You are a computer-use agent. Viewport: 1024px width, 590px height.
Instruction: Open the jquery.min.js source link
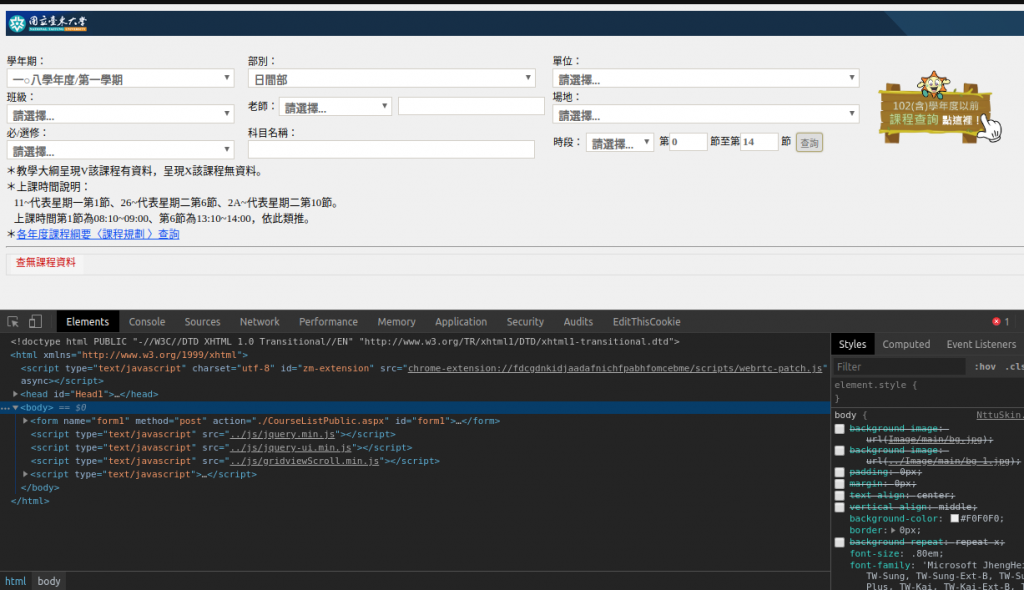pos(283,434)
